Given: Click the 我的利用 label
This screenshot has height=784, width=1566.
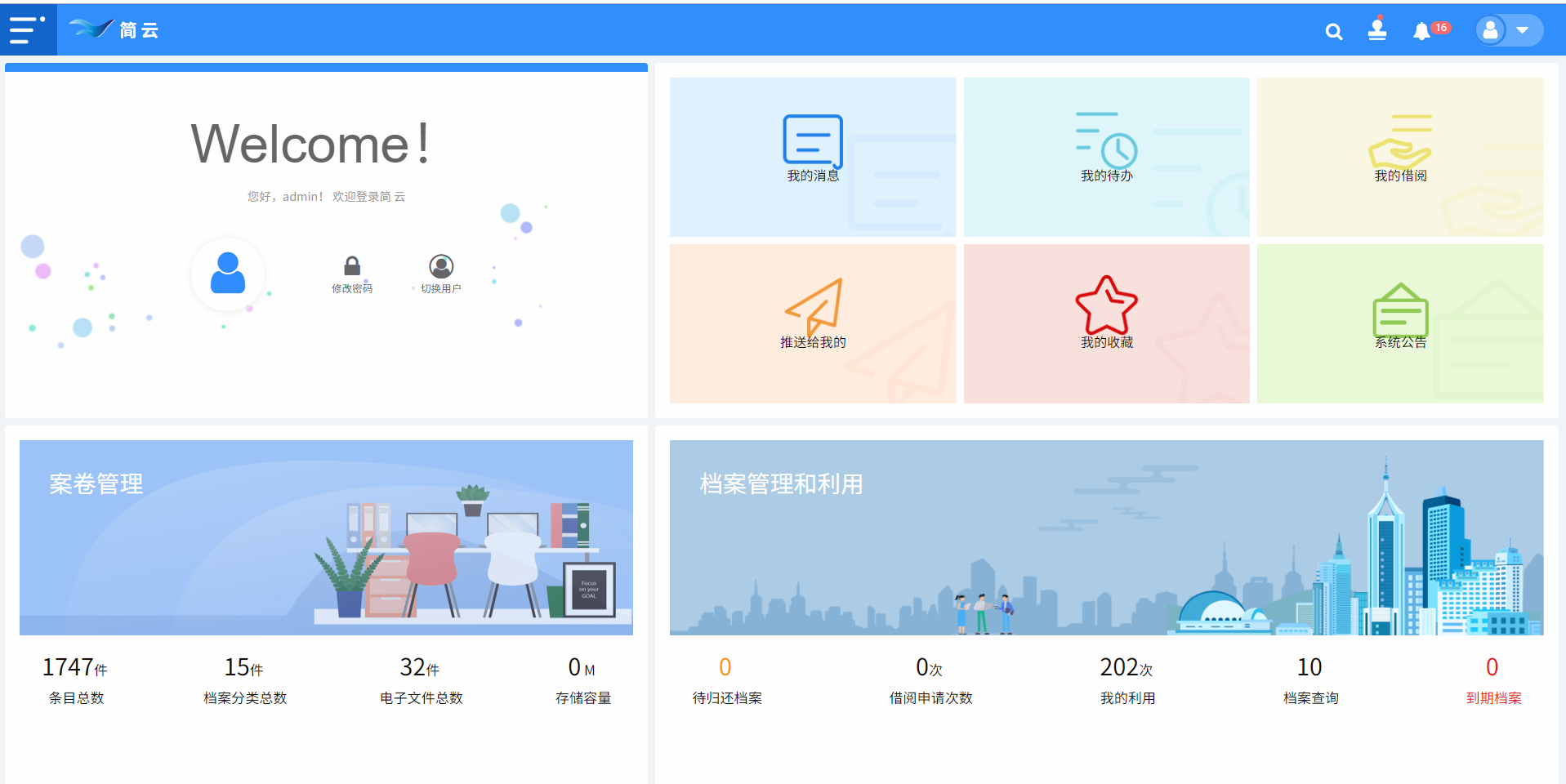Looking at the screenshot, I should click(x=1127, y=698).
